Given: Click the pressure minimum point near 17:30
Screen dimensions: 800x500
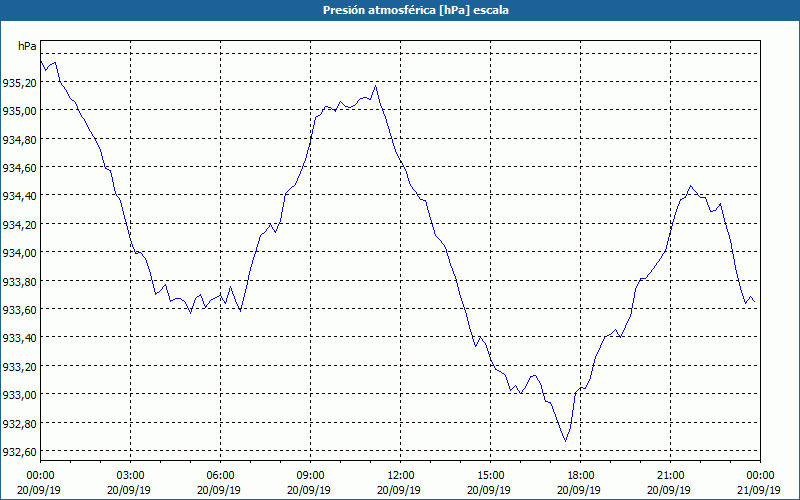Looking at the screenshot, I should pyautogui.click(x=565, y=441).
